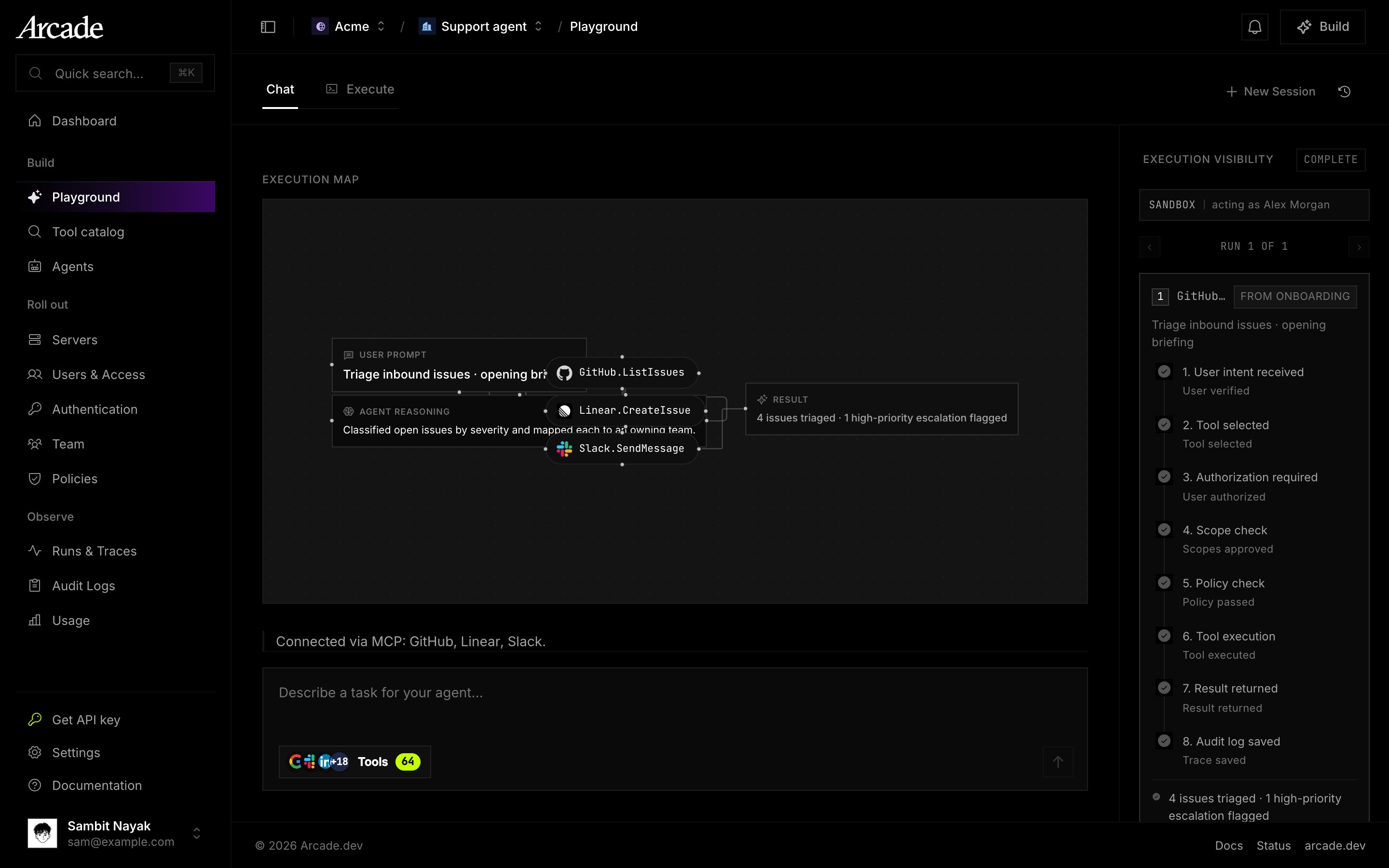Click the FROM ONBOARDING badge
This screenshot has height=868, width=1389.
tap(1295, 297)
